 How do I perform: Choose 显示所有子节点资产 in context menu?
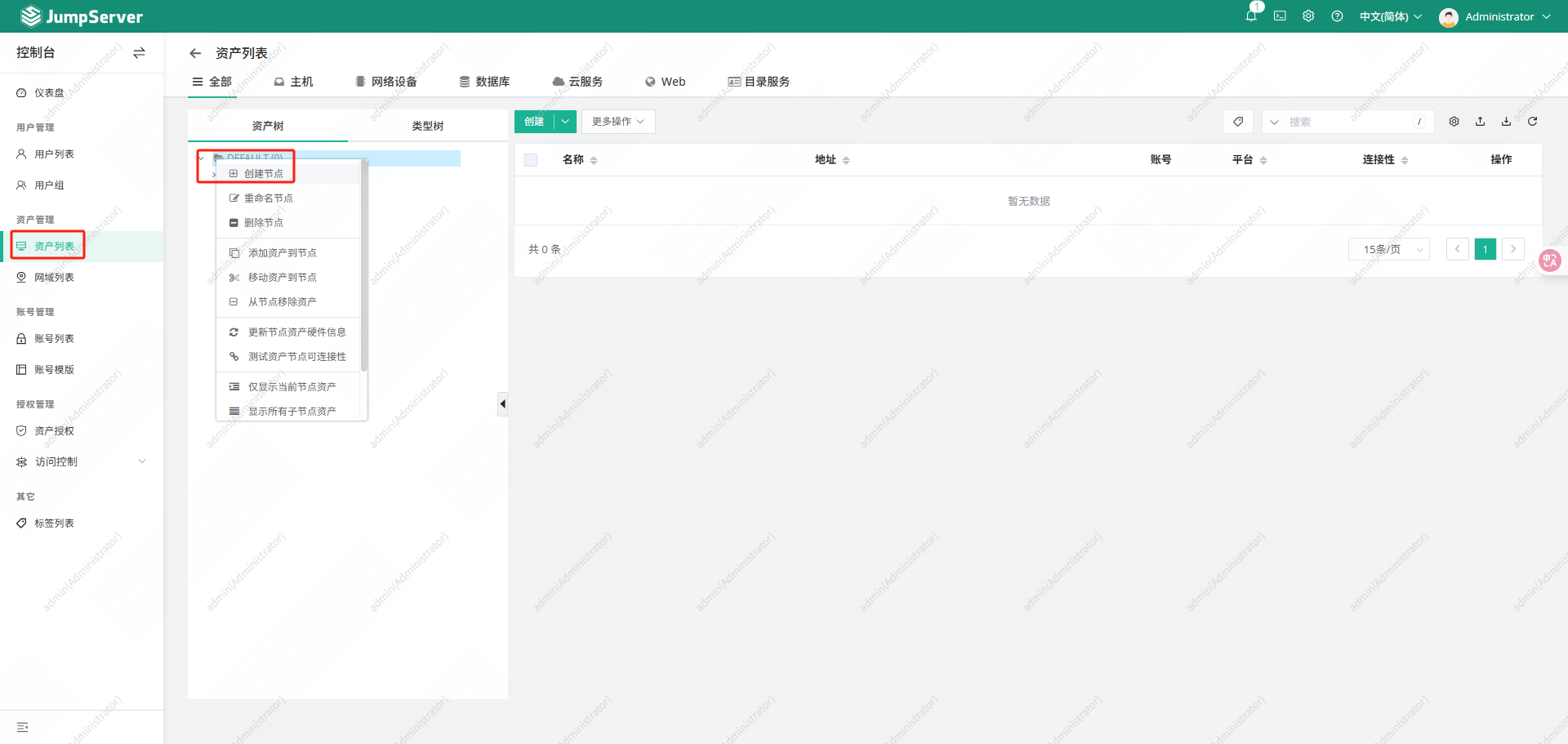pos(288,411)
